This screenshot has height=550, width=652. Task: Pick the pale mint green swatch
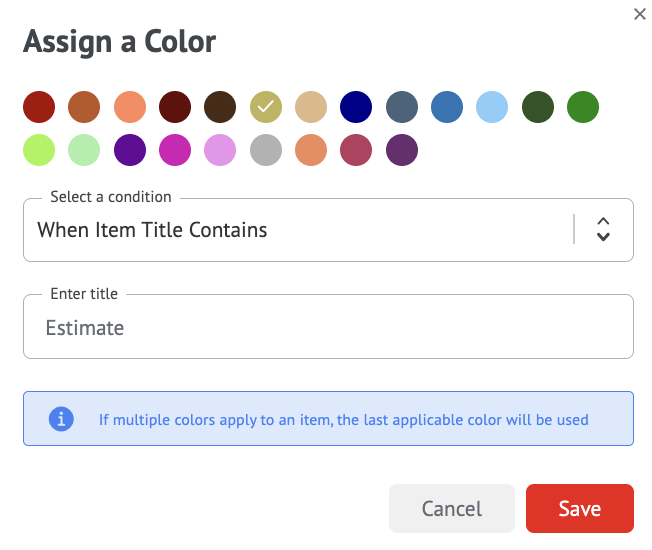point(84,151)
